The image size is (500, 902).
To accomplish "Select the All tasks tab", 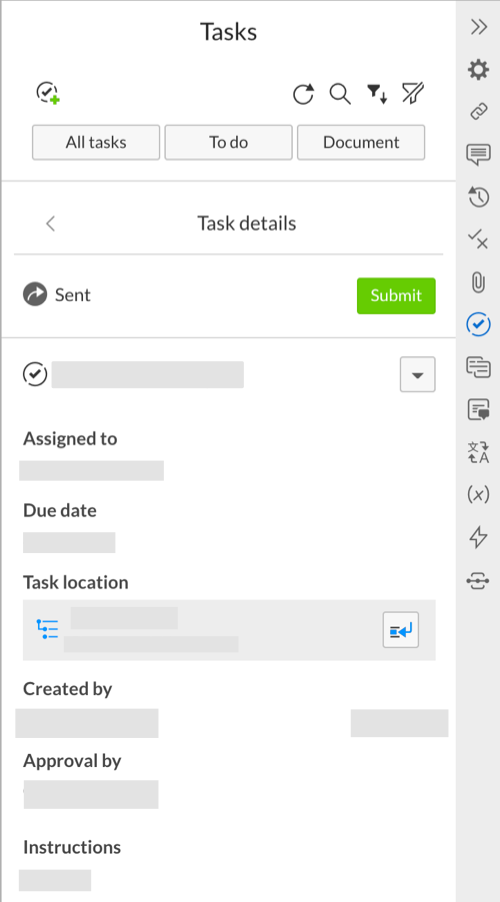I will pyautogui.click(x=96, y=142).
